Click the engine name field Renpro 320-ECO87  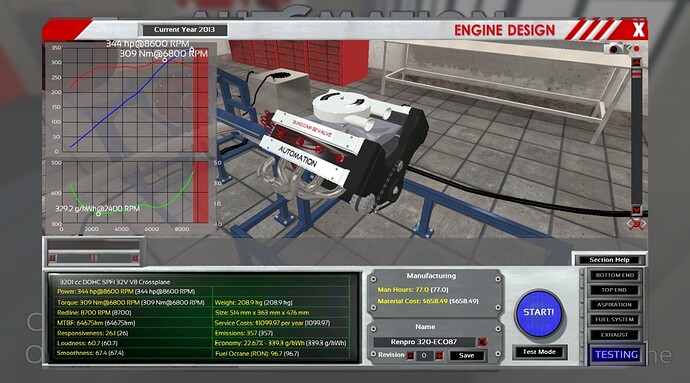click(x=424, y=342)
